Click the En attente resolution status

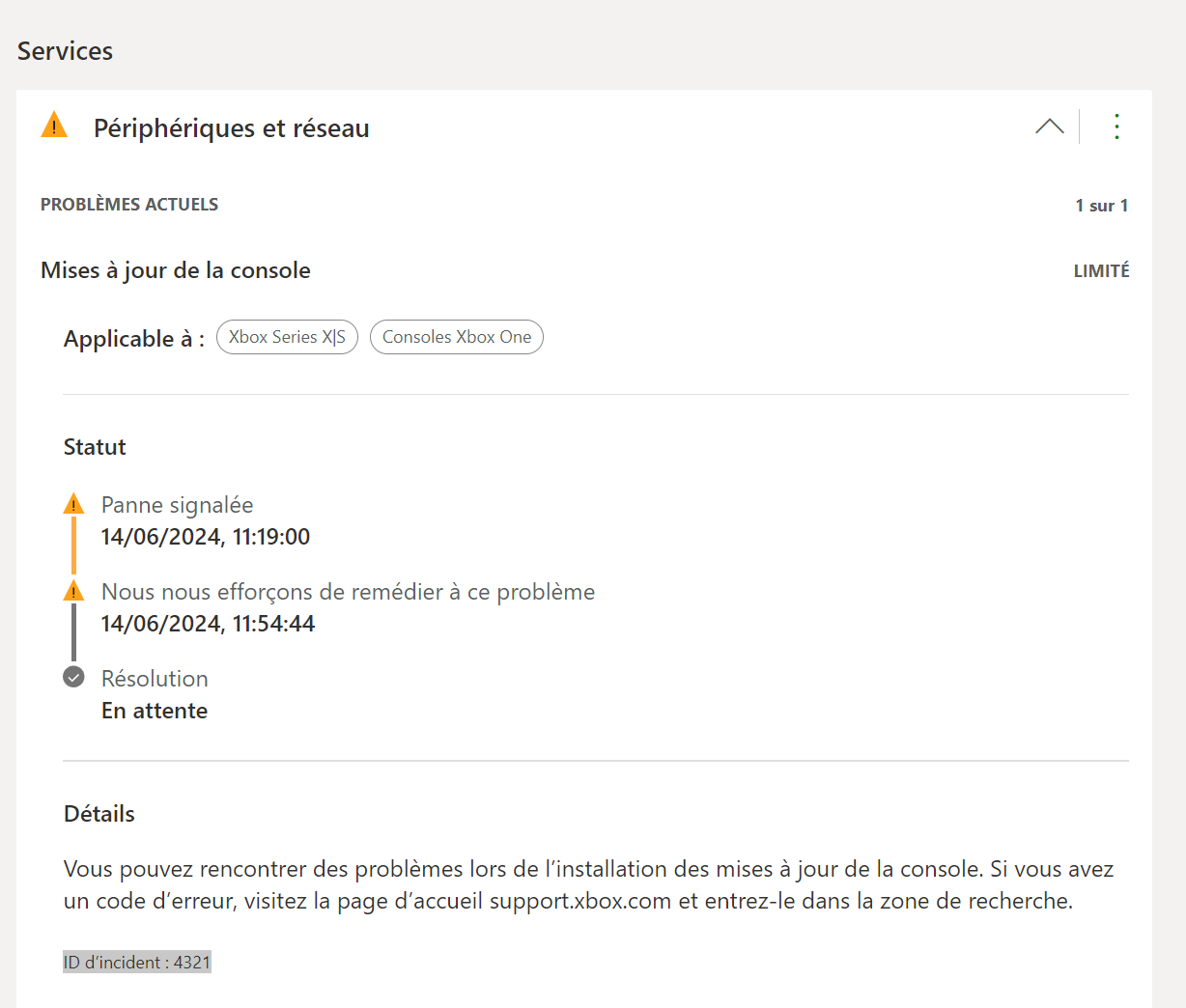[155, 711]
